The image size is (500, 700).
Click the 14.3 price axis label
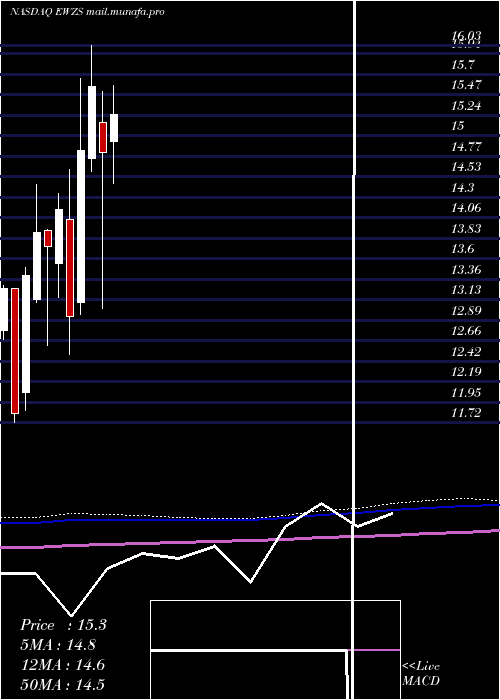click(x=463, y=188)
